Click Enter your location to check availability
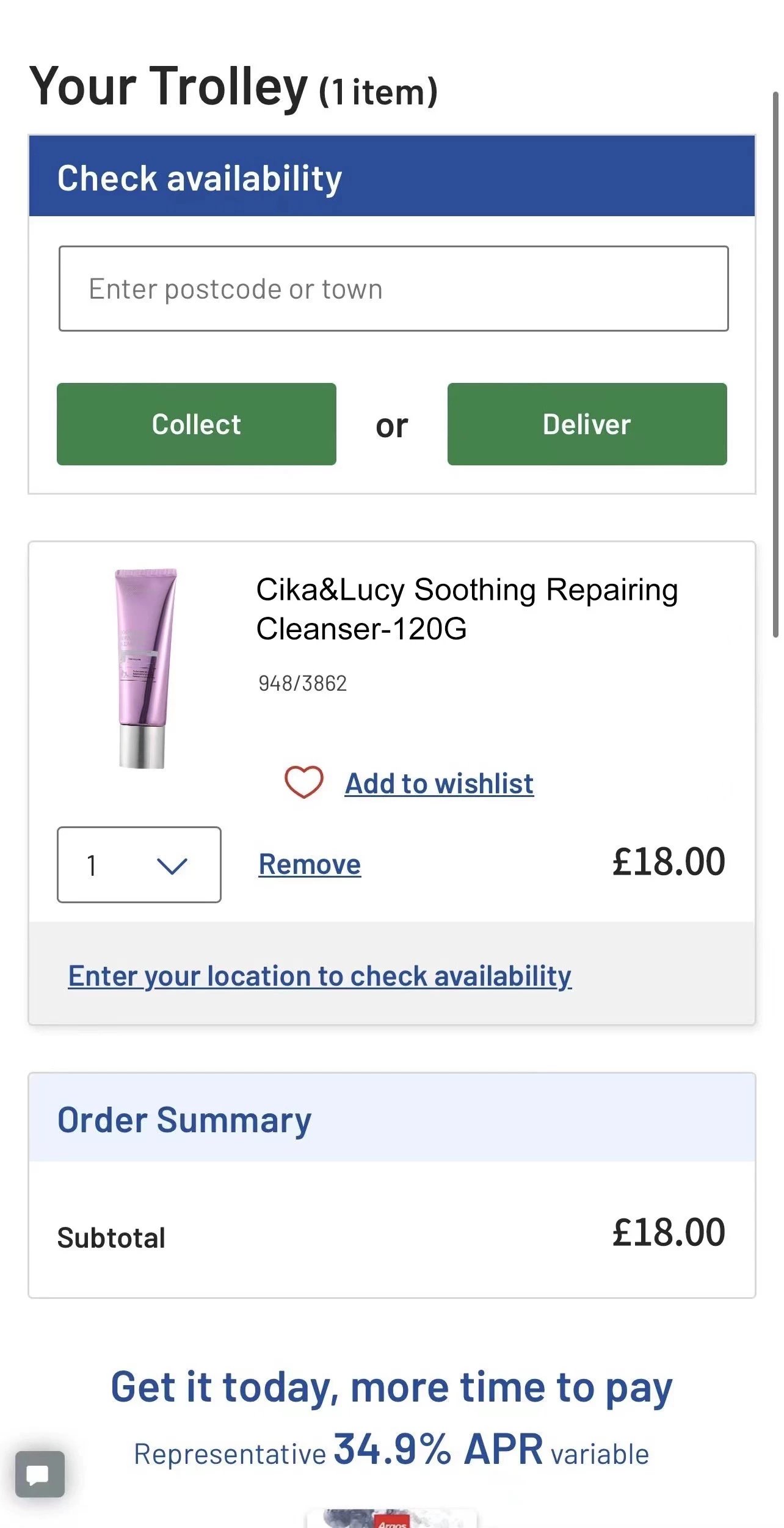The image size is (784, 1528). pos(319,975)
